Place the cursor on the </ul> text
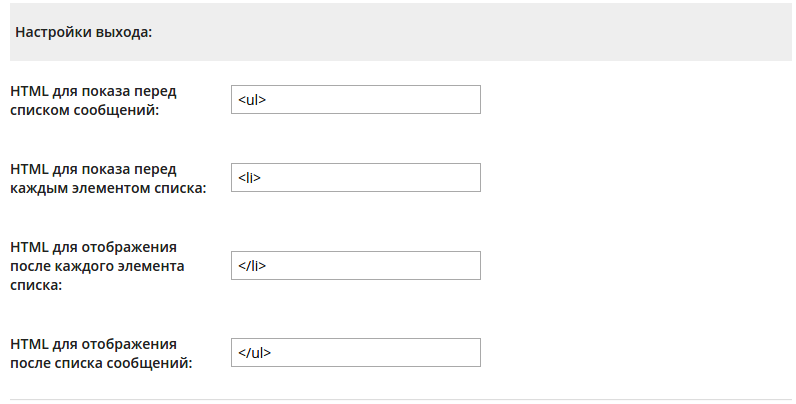The height and width of the screenshot is (404, 796). 255,353
